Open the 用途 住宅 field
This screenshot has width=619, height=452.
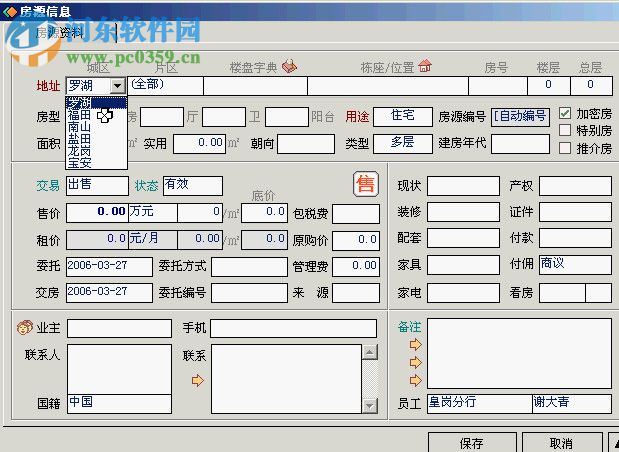(x=403, y=116)
